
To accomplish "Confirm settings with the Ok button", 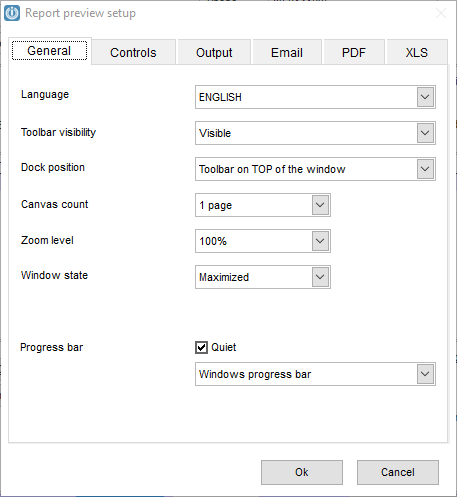I will point(302,472).
